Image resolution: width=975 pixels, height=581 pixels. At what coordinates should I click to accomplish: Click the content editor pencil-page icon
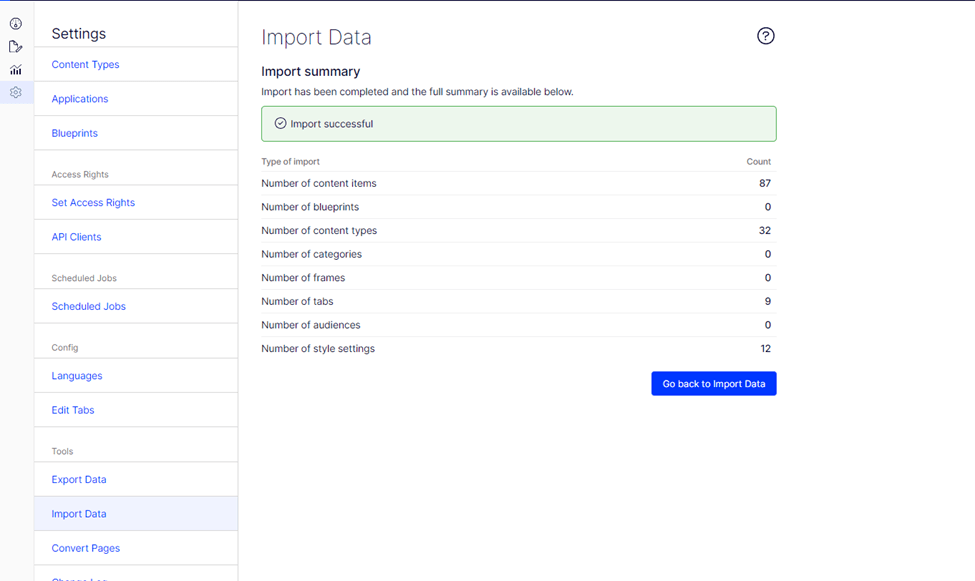(16, 46)
